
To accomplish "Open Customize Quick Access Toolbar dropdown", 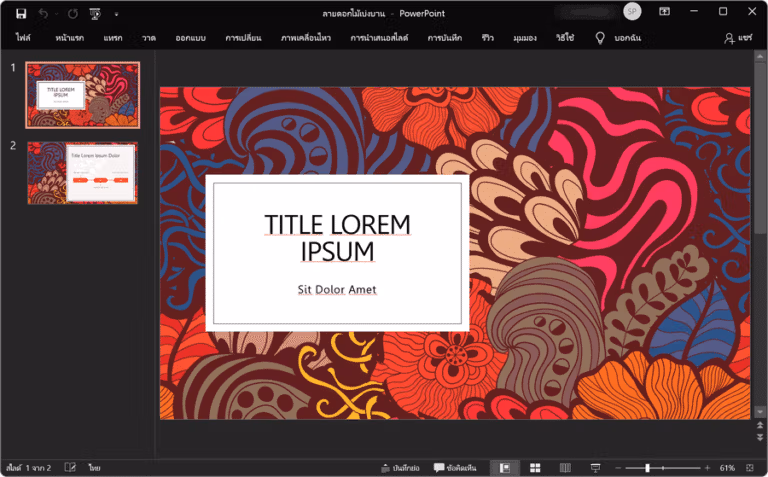I will pos(116,14).
